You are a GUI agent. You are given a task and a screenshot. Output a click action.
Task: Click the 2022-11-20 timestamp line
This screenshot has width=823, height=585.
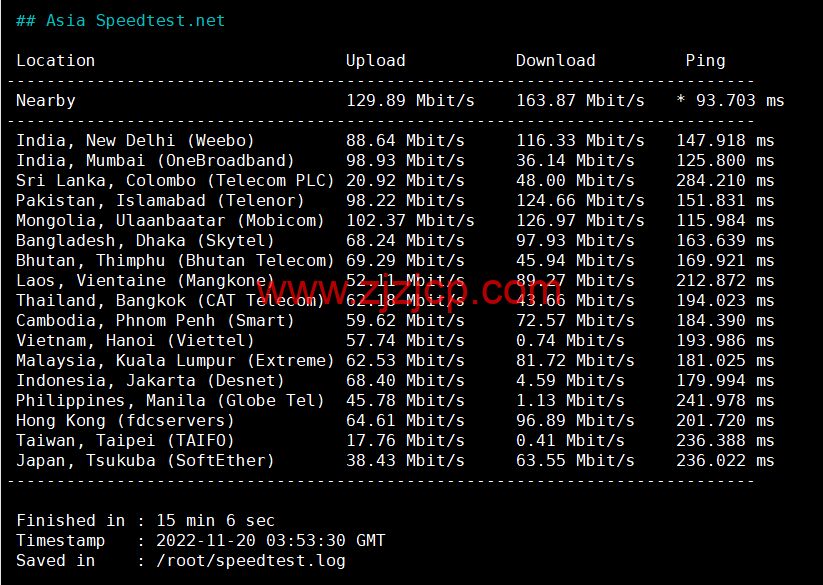pos(200,540)
